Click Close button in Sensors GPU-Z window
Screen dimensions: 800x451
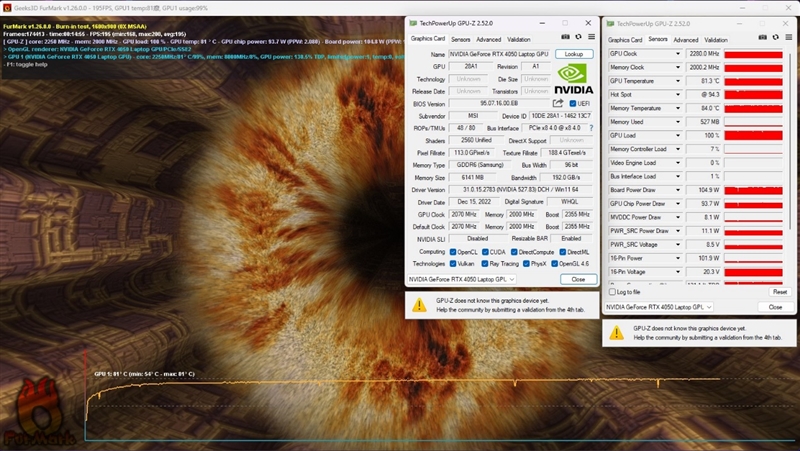[x=775, y=307]
